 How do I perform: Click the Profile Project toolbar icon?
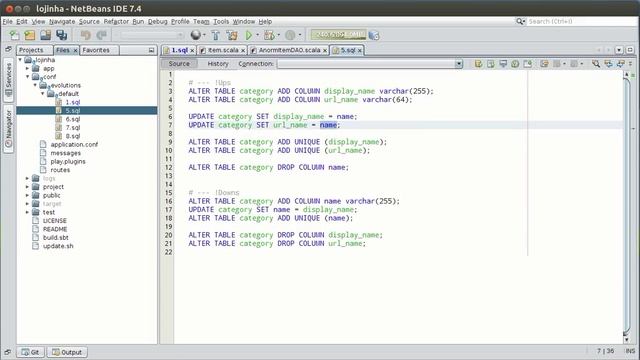tap(290, 35)
